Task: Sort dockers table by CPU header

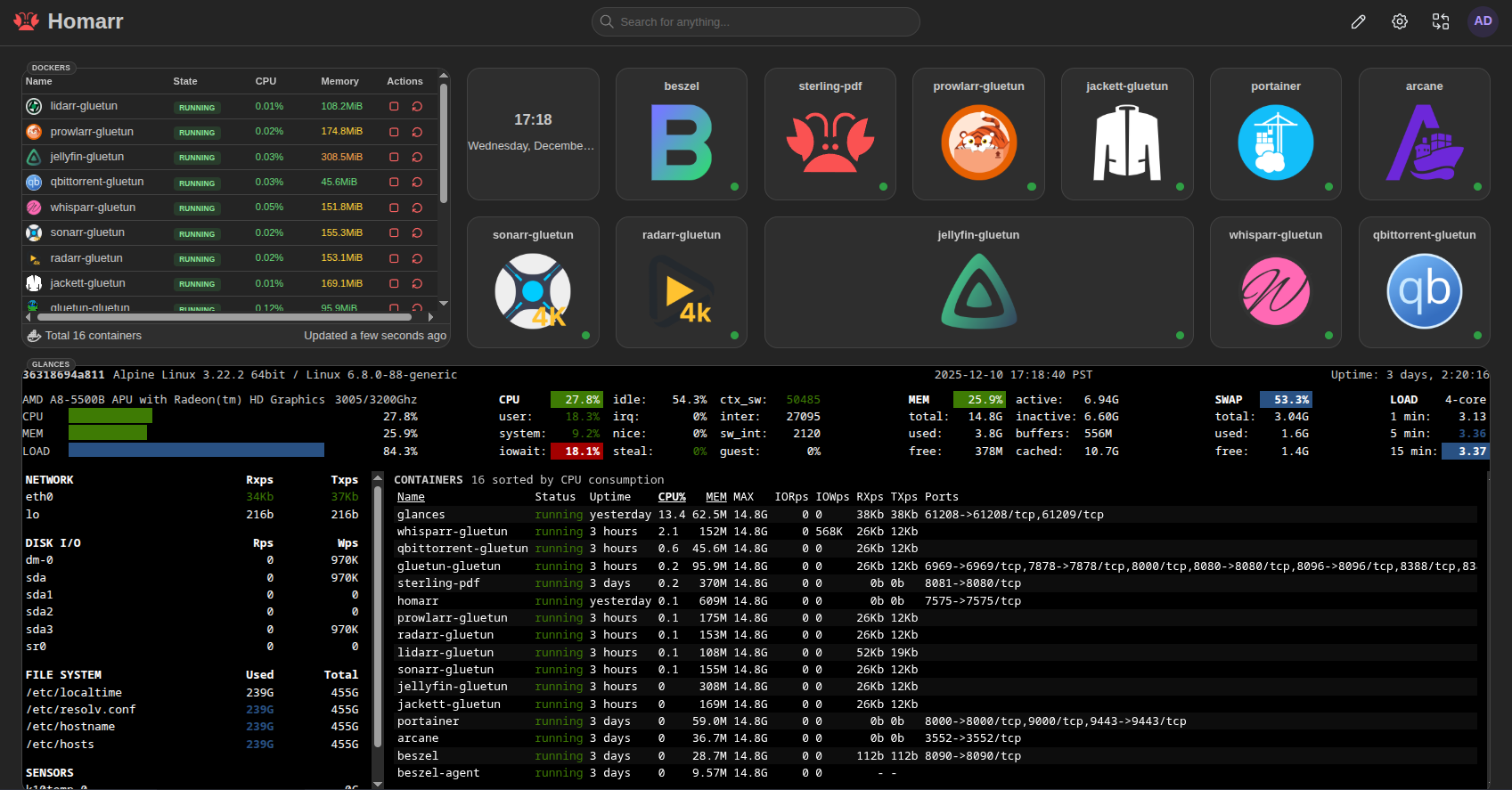Action: tap(266, 81)
